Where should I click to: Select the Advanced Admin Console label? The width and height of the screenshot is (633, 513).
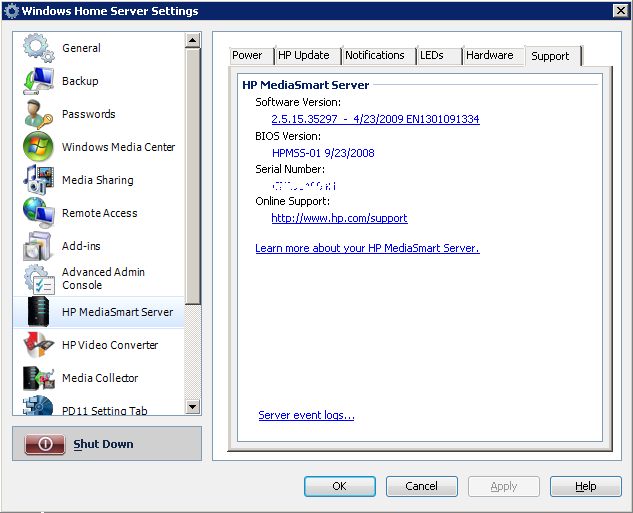tap(103, 278)
